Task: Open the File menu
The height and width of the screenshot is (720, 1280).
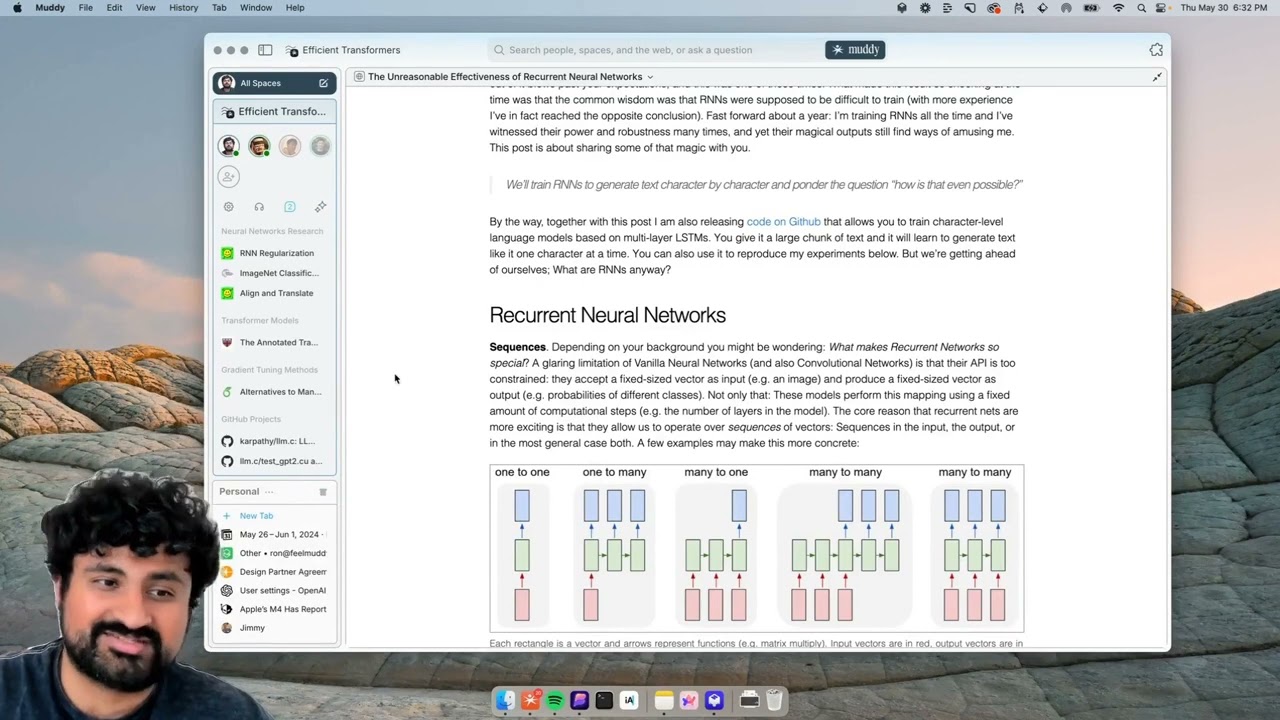Action: point(86,8)
